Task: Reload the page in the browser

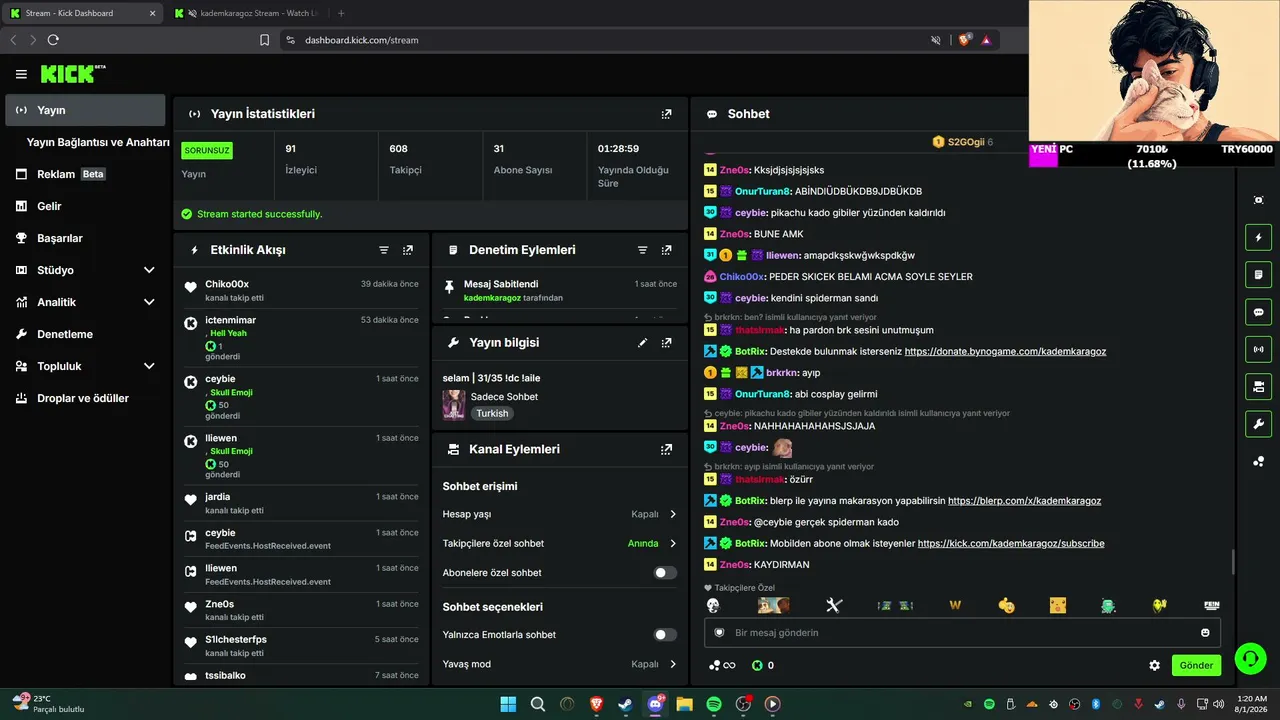Action: pos(53,40)
